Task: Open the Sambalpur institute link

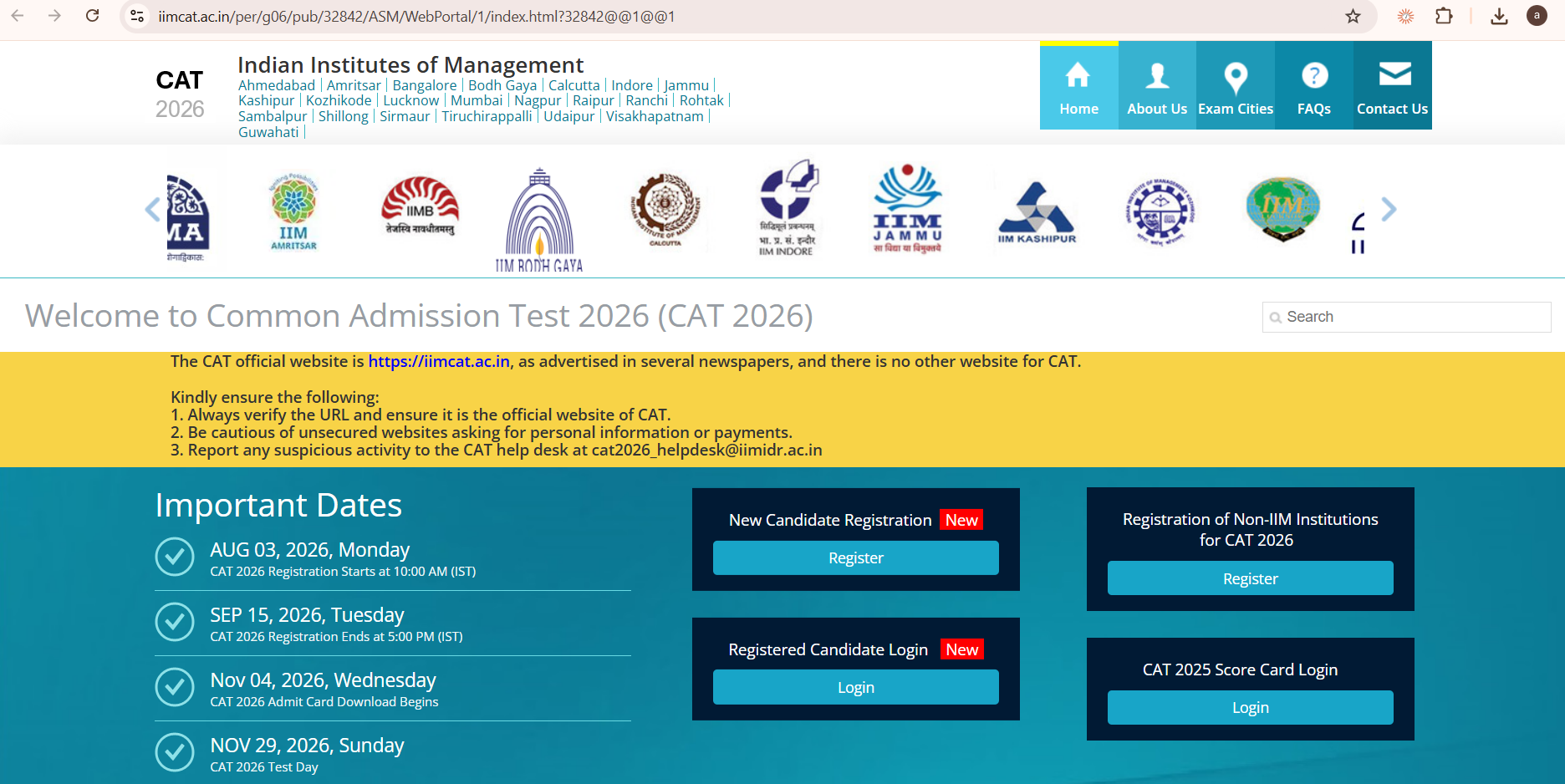Action: [x=273, y=116]
